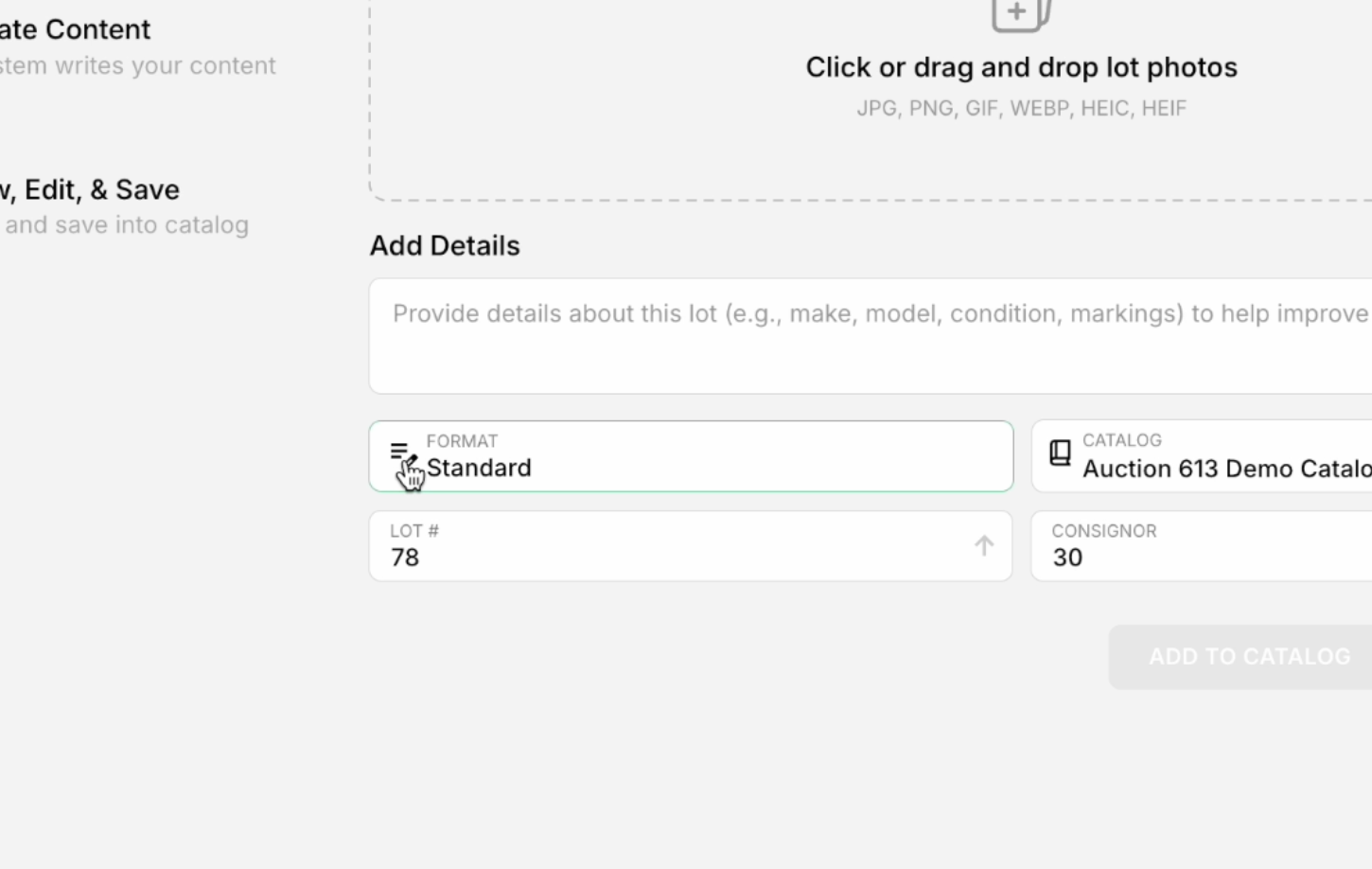Viewport: 1372px width, 869px height.
Task: Click the up arrow in Lot # field
Action: pyautogui.click(x=984, y=545)
